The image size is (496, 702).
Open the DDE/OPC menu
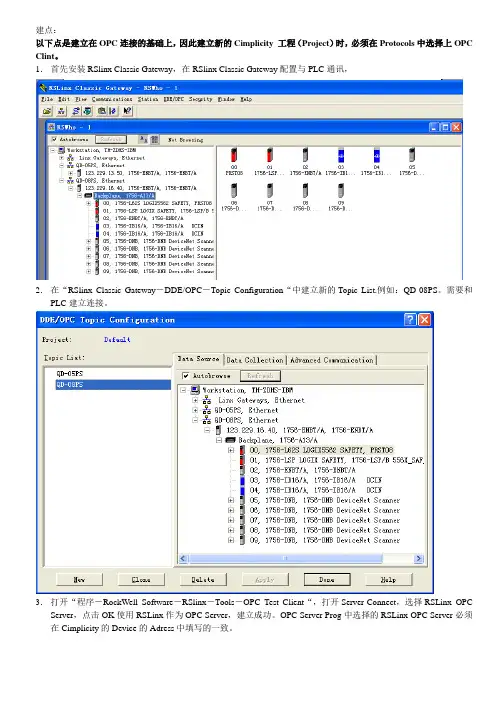[x=173, y=99]
